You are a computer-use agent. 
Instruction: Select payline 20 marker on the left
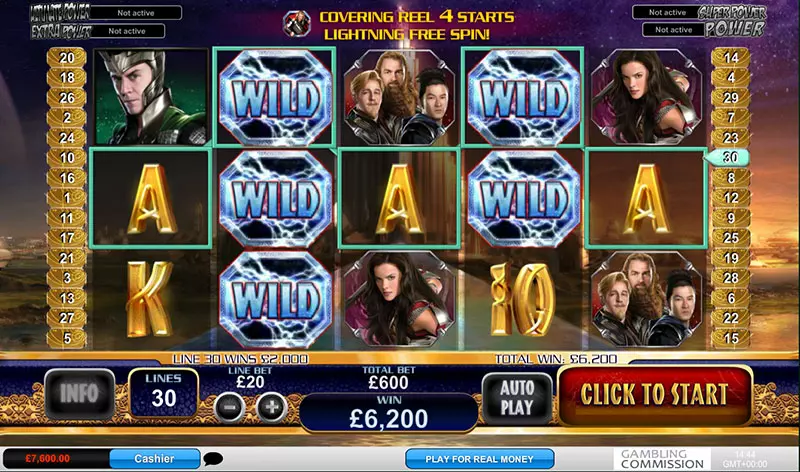[67, 58]
